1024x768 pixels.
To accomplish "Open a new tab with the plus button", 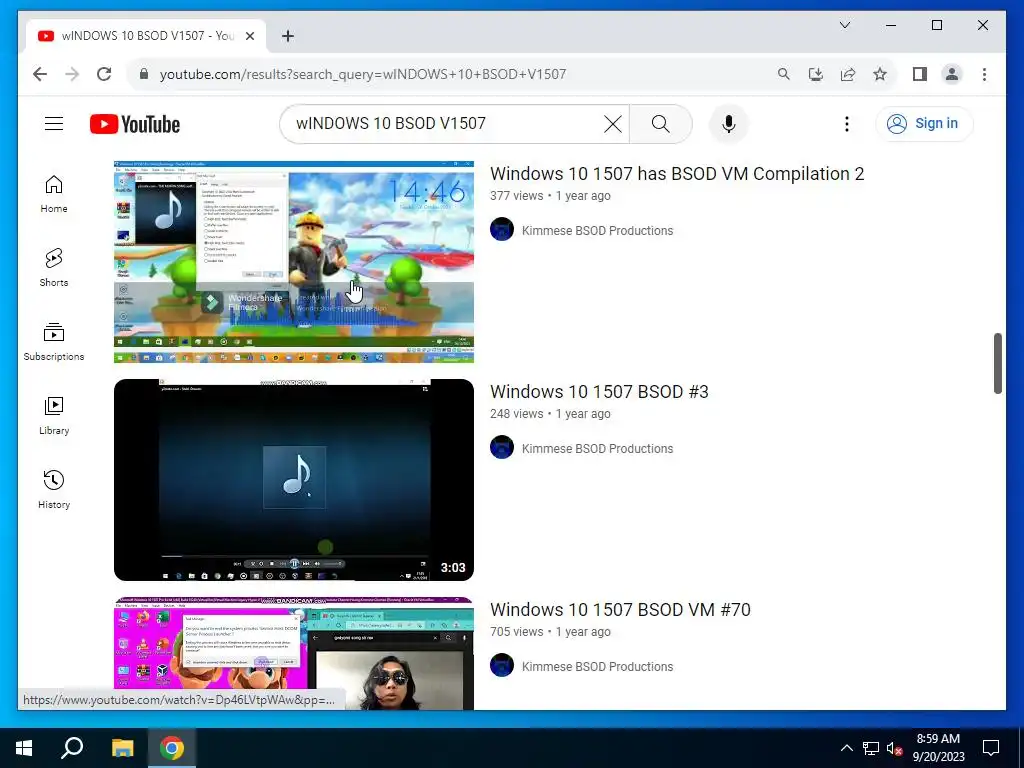I will click(287, 36).
